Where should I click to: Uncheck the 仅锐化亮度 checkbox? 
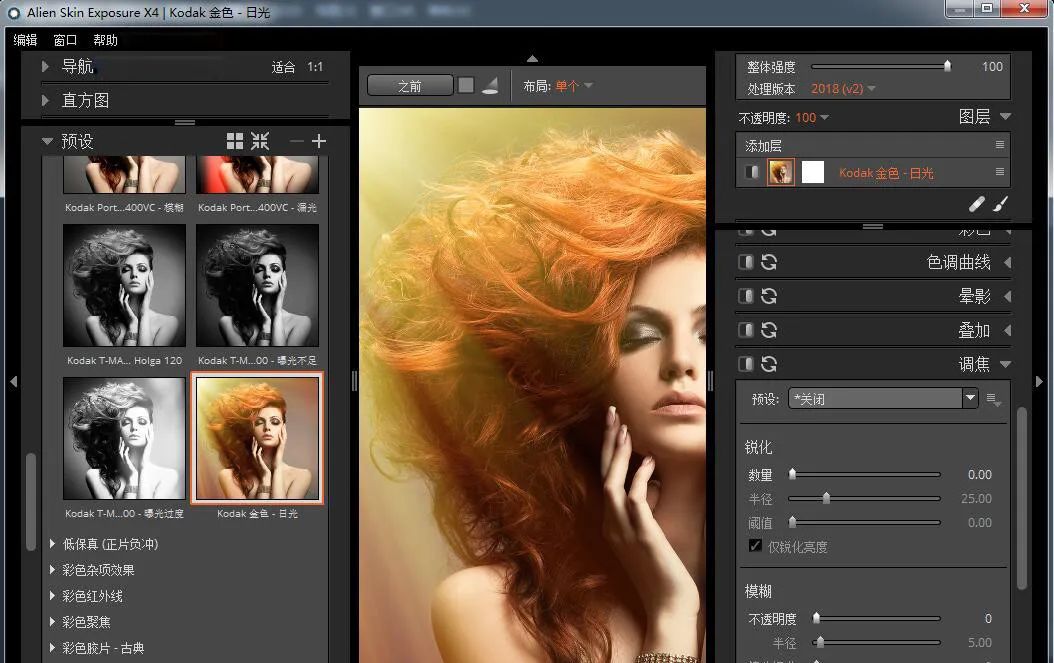pos(756,545)
